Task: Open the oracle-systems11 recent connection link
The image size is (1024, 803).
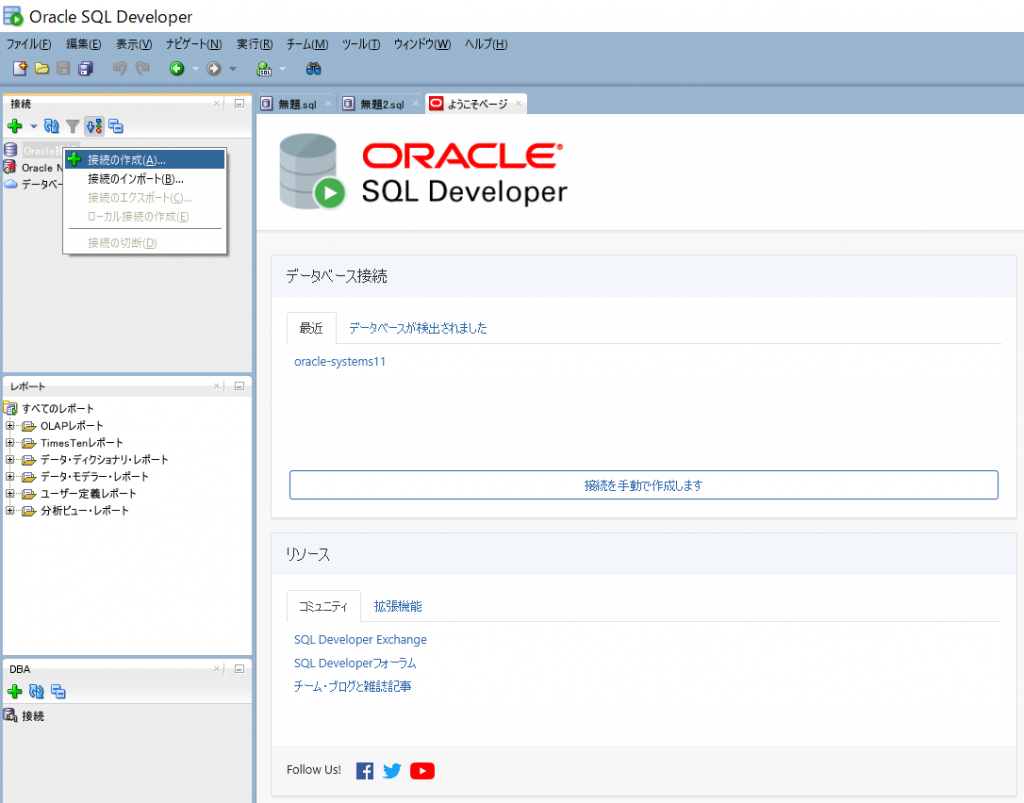Action: click(340, 362)
